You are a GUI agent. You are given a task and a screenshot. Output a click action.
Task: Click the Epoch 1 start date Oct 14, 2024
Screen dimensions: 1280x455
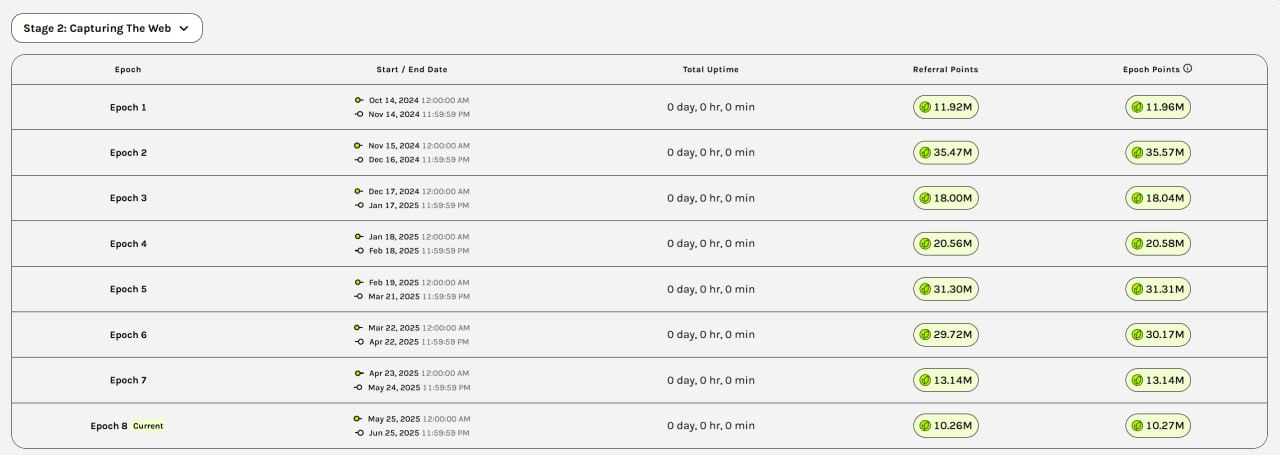point(394,100)
